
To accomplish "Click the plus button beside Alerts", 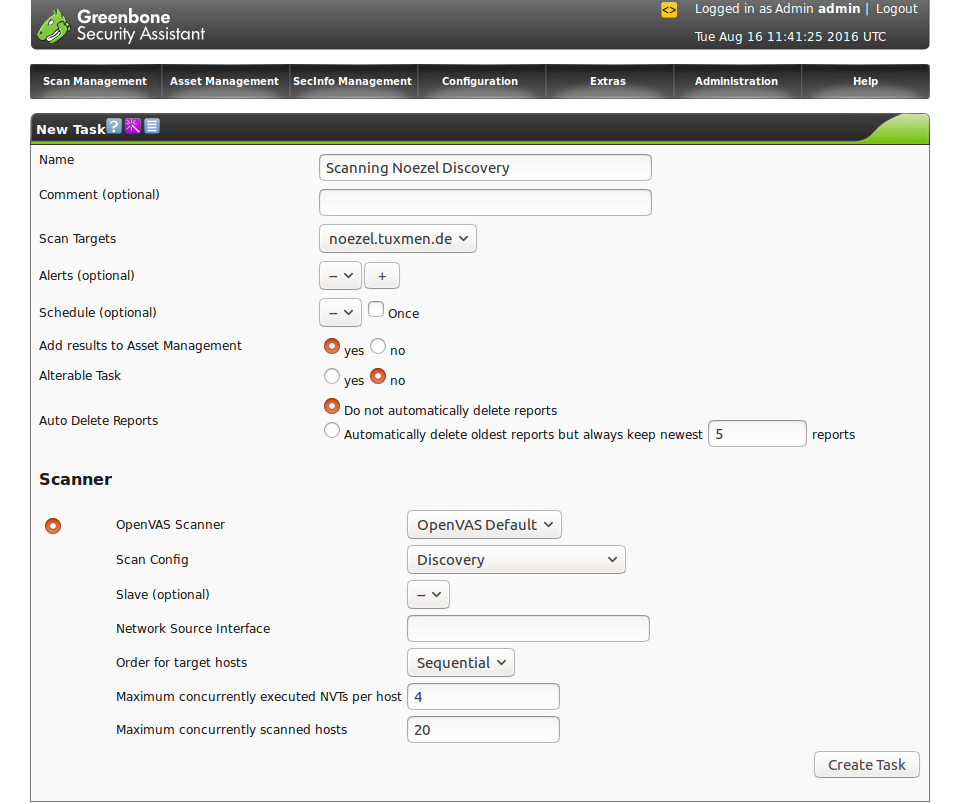I will 381,276.
